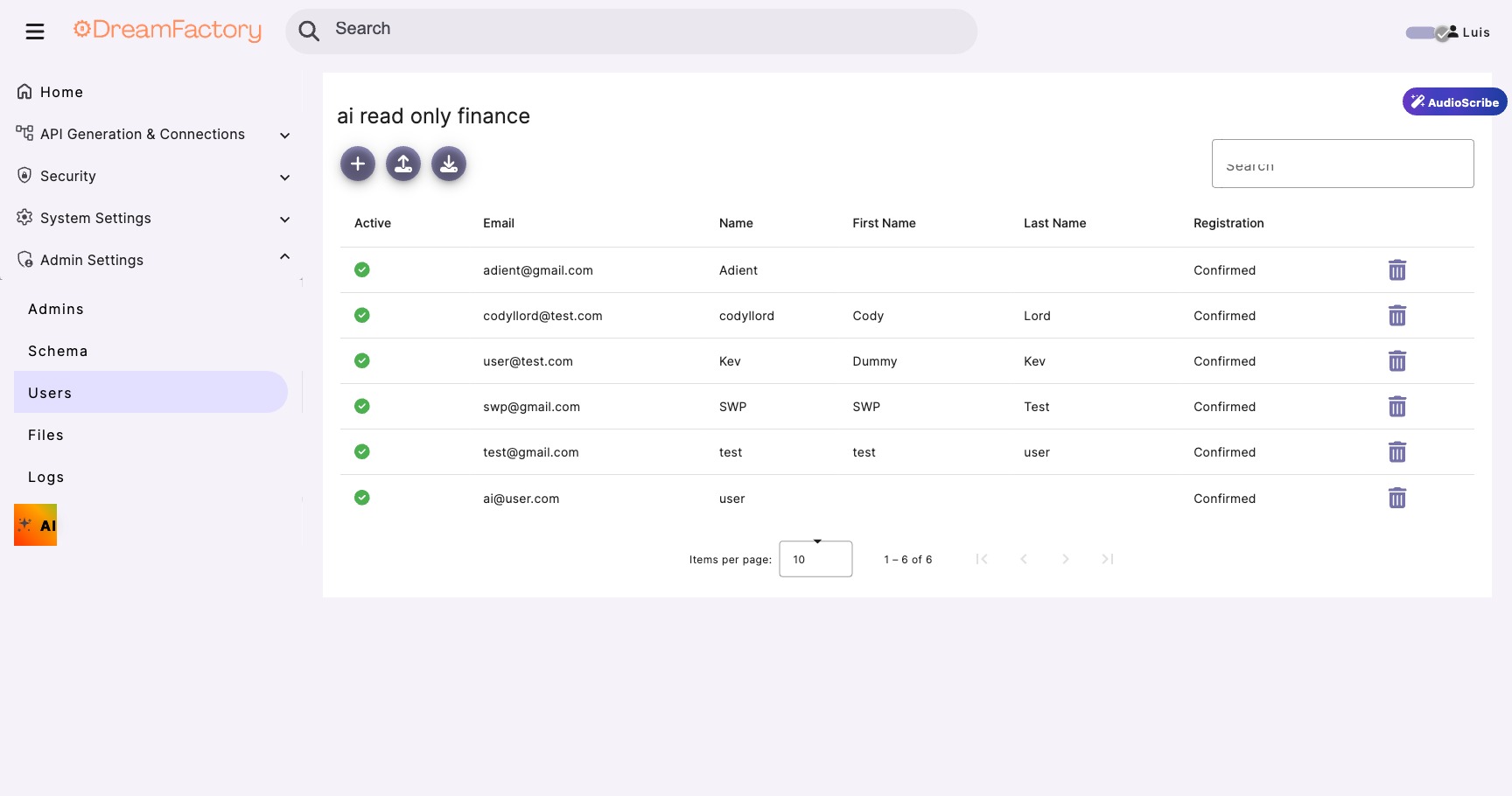Viewport: 1512px width, 796px height.
Task: Click the table search field
Action: (1342, 164)
